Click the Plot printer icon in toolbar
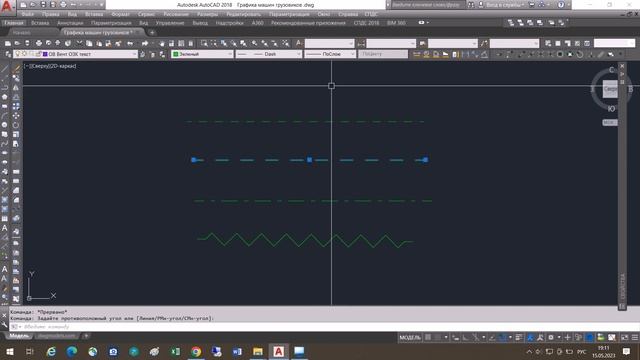The width and height of the screenshot is (640, 360). coord(39,43)
